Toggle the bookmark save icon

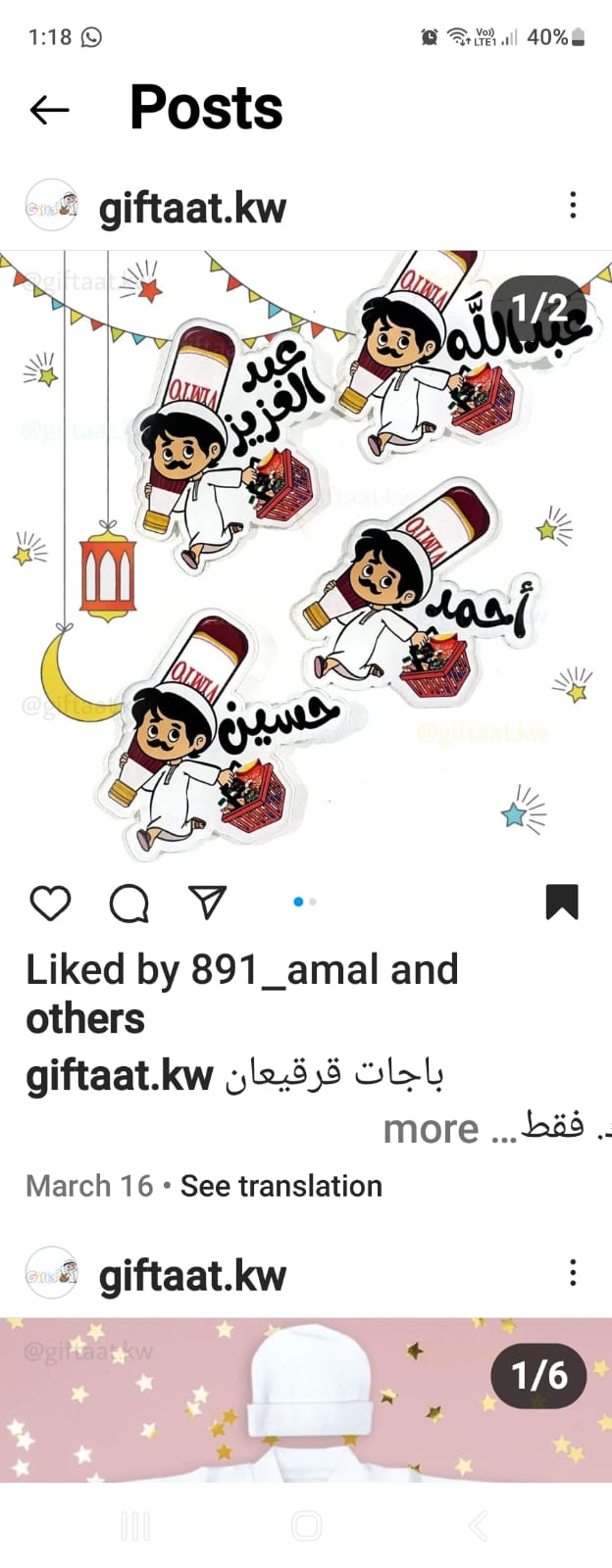562,902
